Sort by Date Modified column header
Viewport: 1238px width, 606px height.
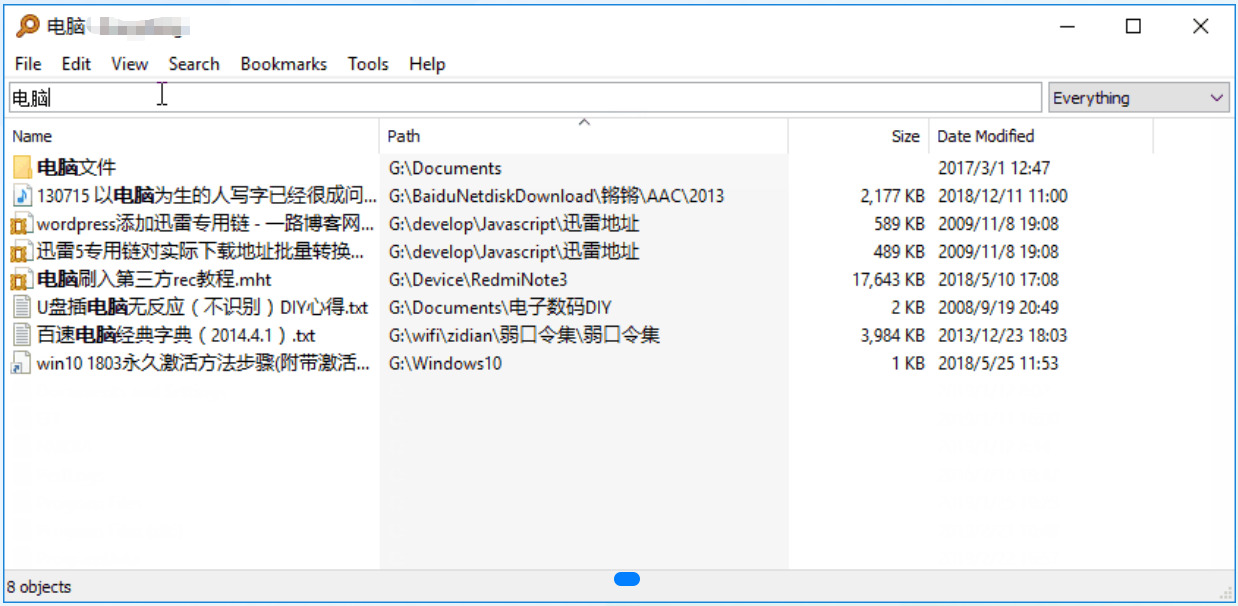[x=1040, y=136]
